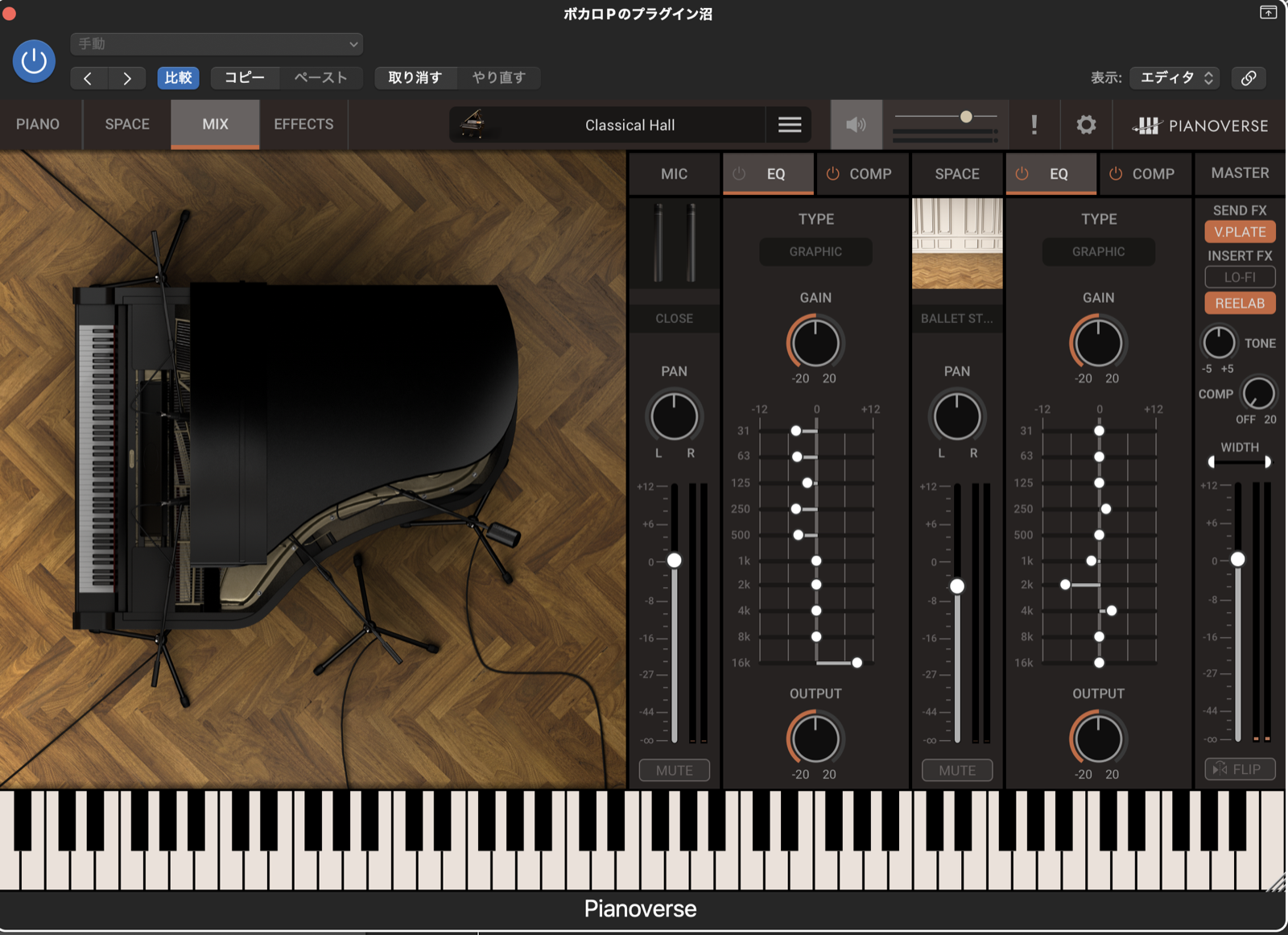
Task: Click the MIC channel fader handle
Action: point(675,560)
